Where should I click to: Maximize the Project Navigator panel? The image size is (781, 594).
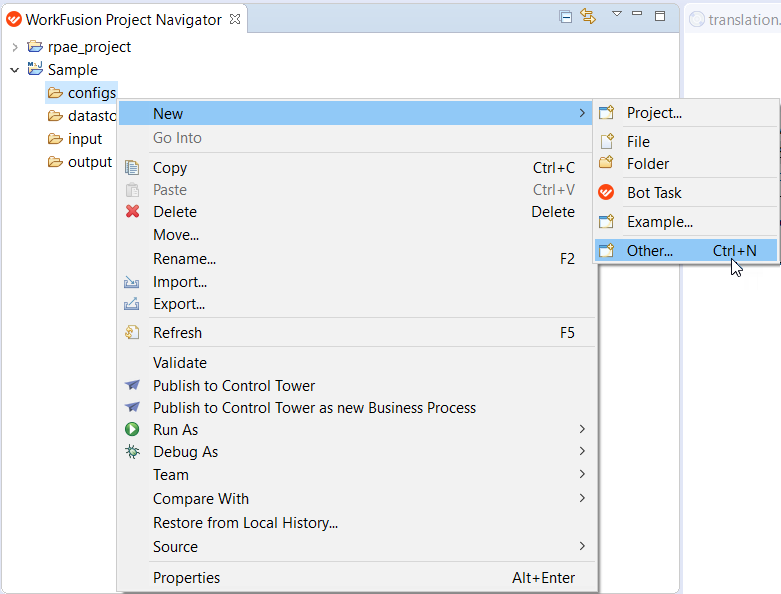660,16
